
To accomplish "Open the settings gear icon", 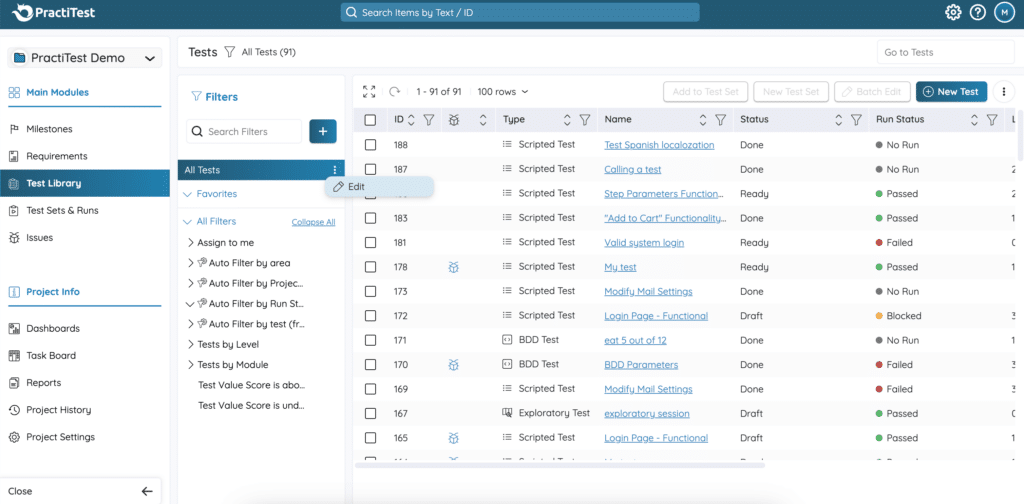I will coord(953,12).
